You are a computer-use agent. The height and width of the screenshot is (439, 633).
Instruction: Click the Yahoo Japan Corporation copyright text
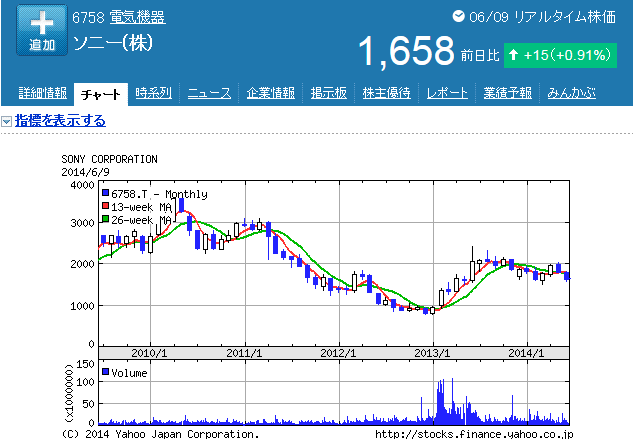160,434
